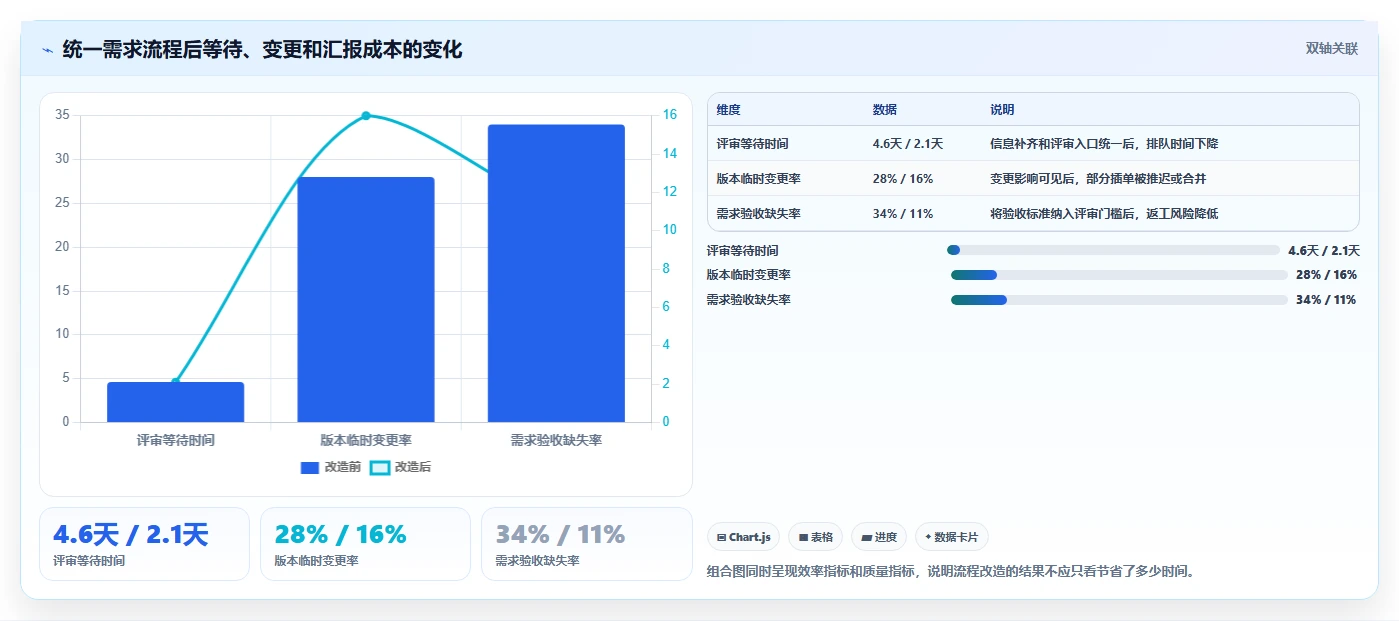Click table cell 需求验收缺失率
This screenshot has width=1399, height=621.
tap(759, 214)
